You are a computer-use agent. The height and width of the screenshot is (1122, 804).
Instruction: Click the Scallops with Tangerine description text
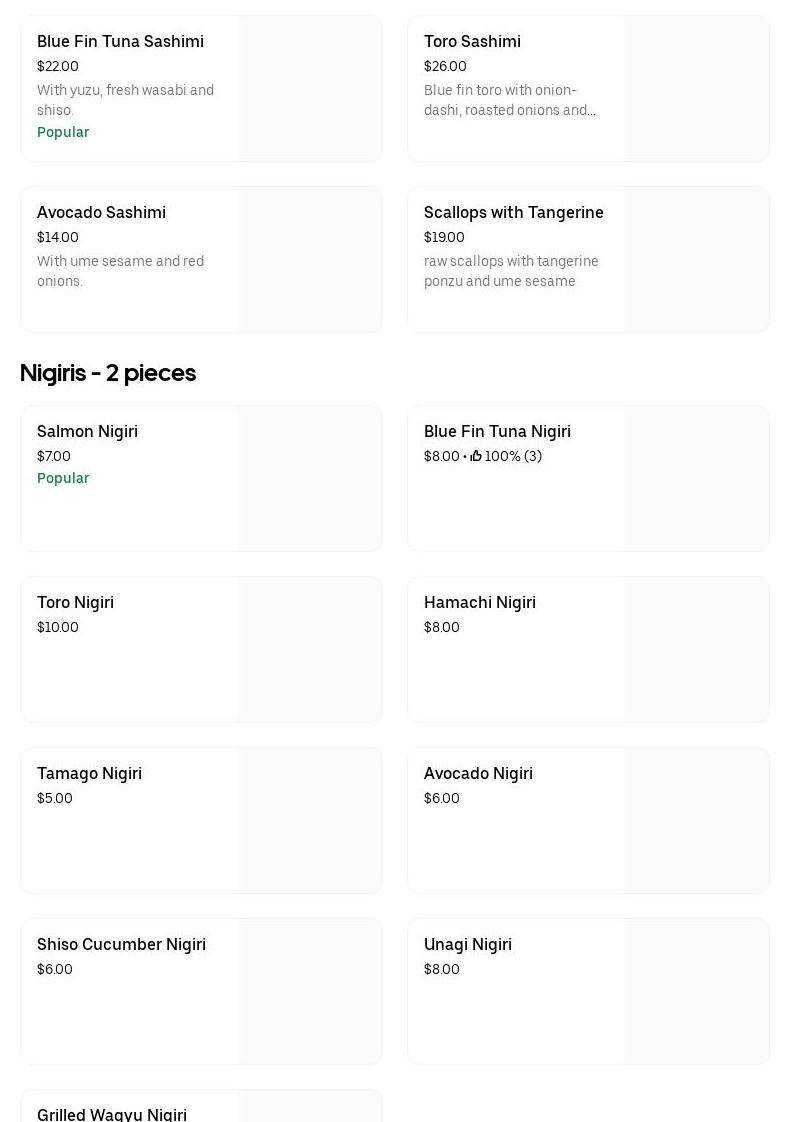[x=511, y=271]
